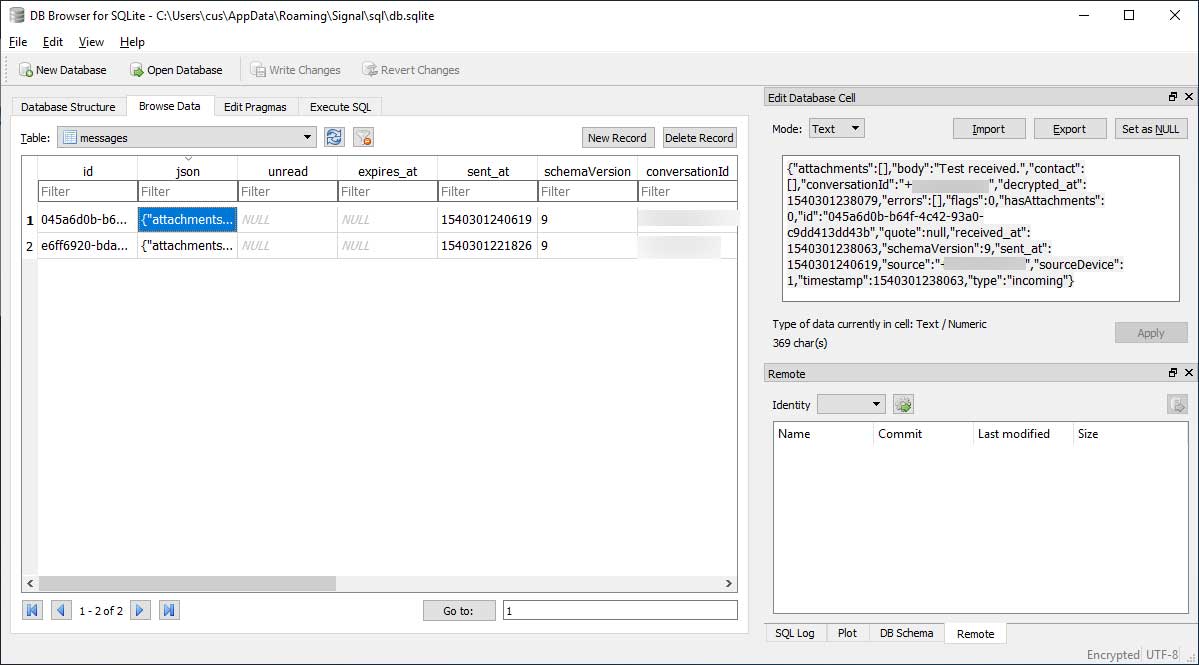Click the Set as NULL button

[1151, 128]
